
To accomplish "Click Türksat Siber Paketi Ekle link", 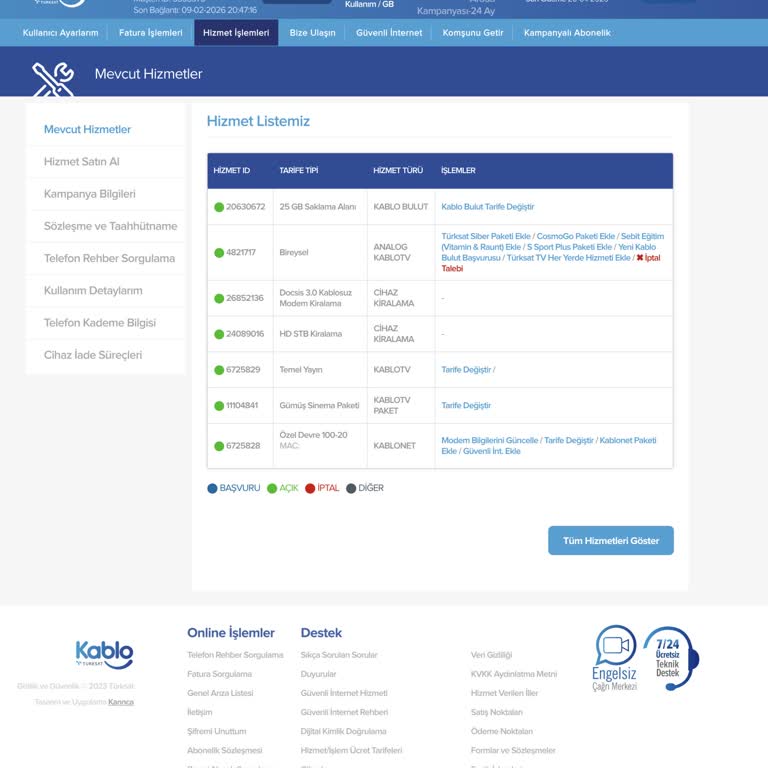I will point(485,236).
